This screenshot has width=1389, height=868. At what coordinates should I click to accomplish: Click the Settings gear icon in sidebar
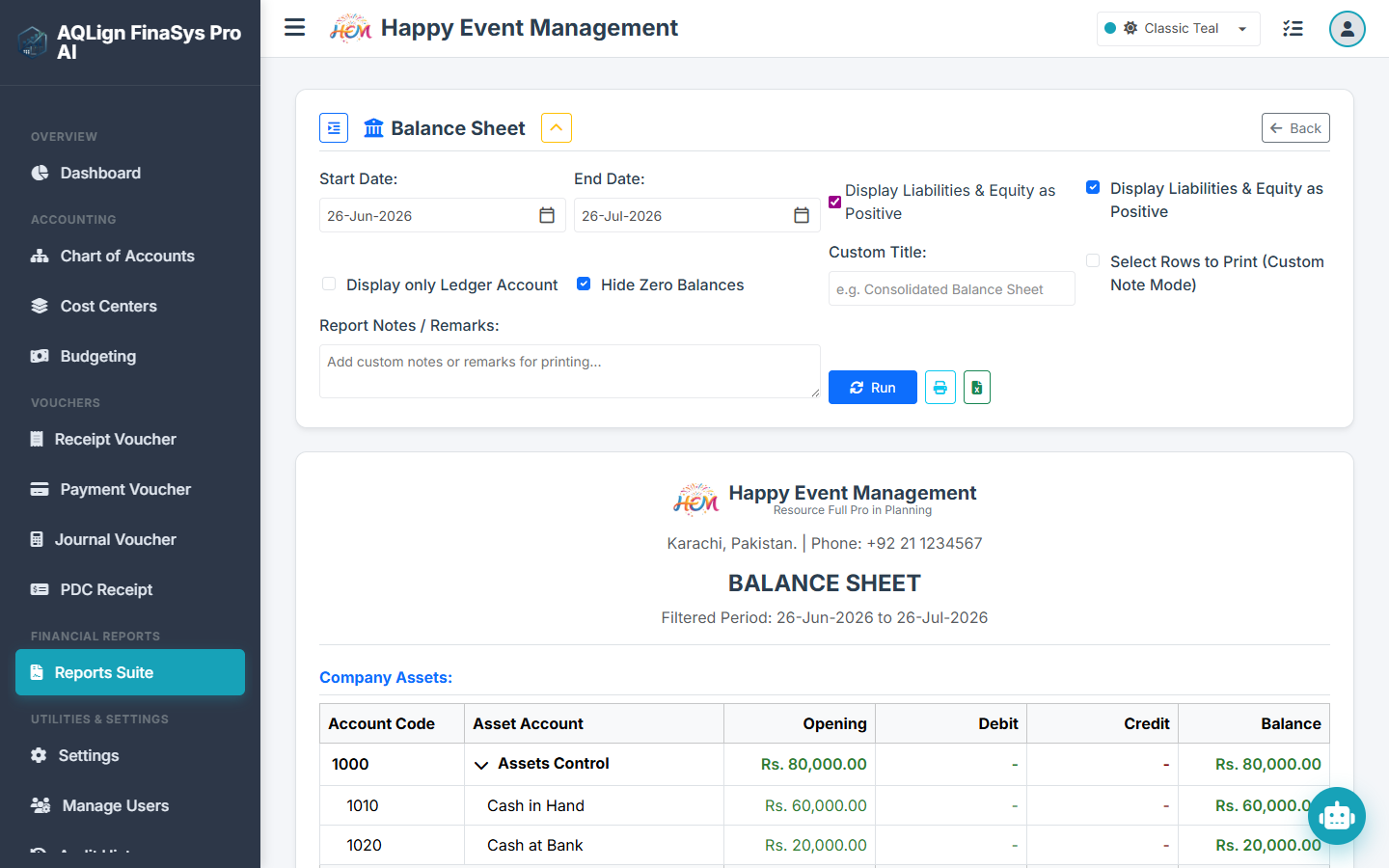pyautogui.click(x=39, y=755)
